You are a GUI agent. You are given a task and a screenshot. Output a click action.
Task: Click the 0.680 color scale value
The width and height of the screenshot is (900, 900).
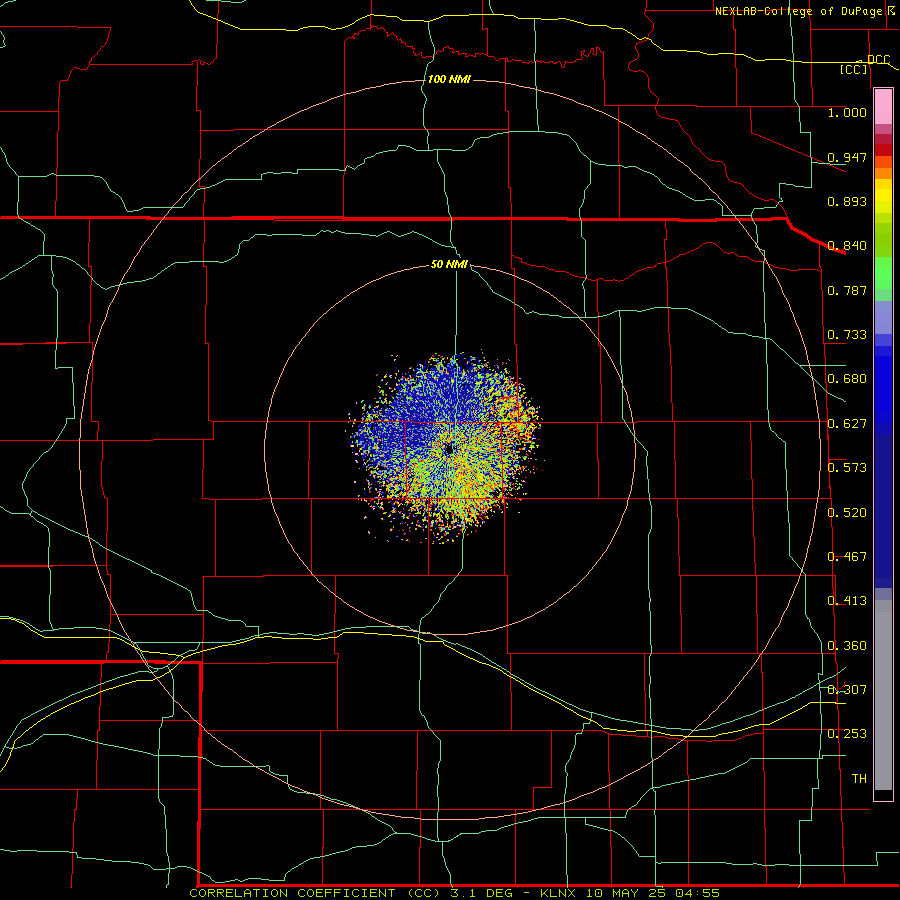click(x=847, y=379)
